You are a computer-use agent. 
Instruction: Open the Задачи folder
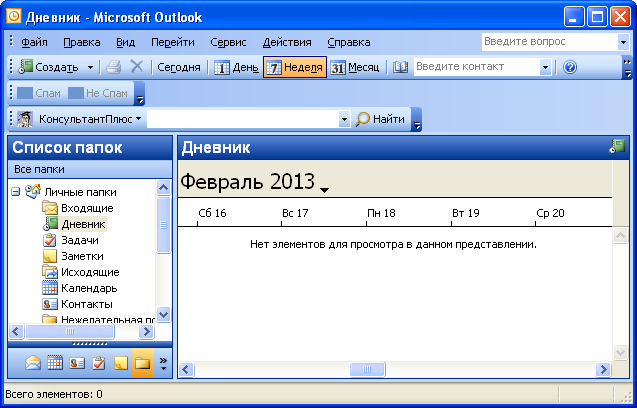click(80, 240)
